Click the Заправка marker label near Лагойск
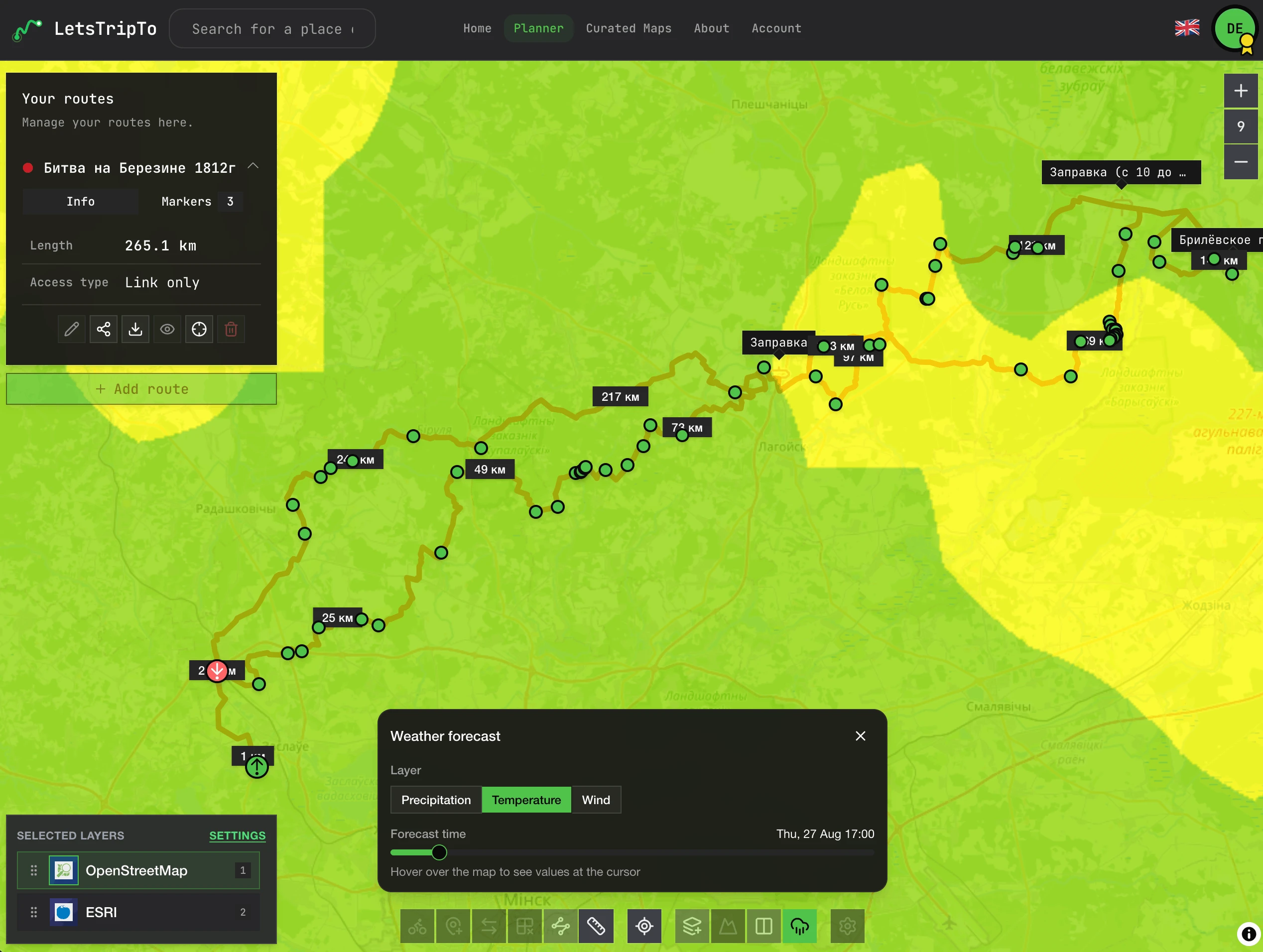 click(779, 343)
